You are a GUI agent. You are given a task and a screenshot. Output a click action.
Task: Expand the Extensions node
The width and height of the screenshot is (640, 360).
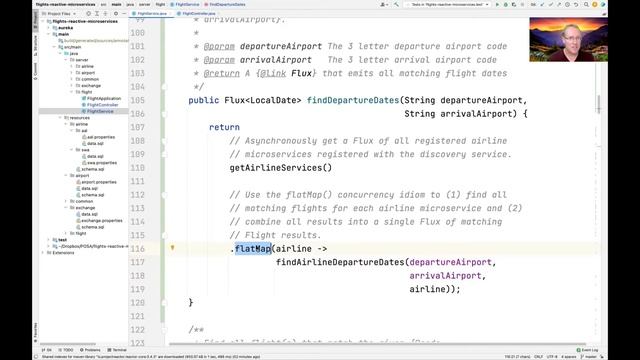[43, 253]
